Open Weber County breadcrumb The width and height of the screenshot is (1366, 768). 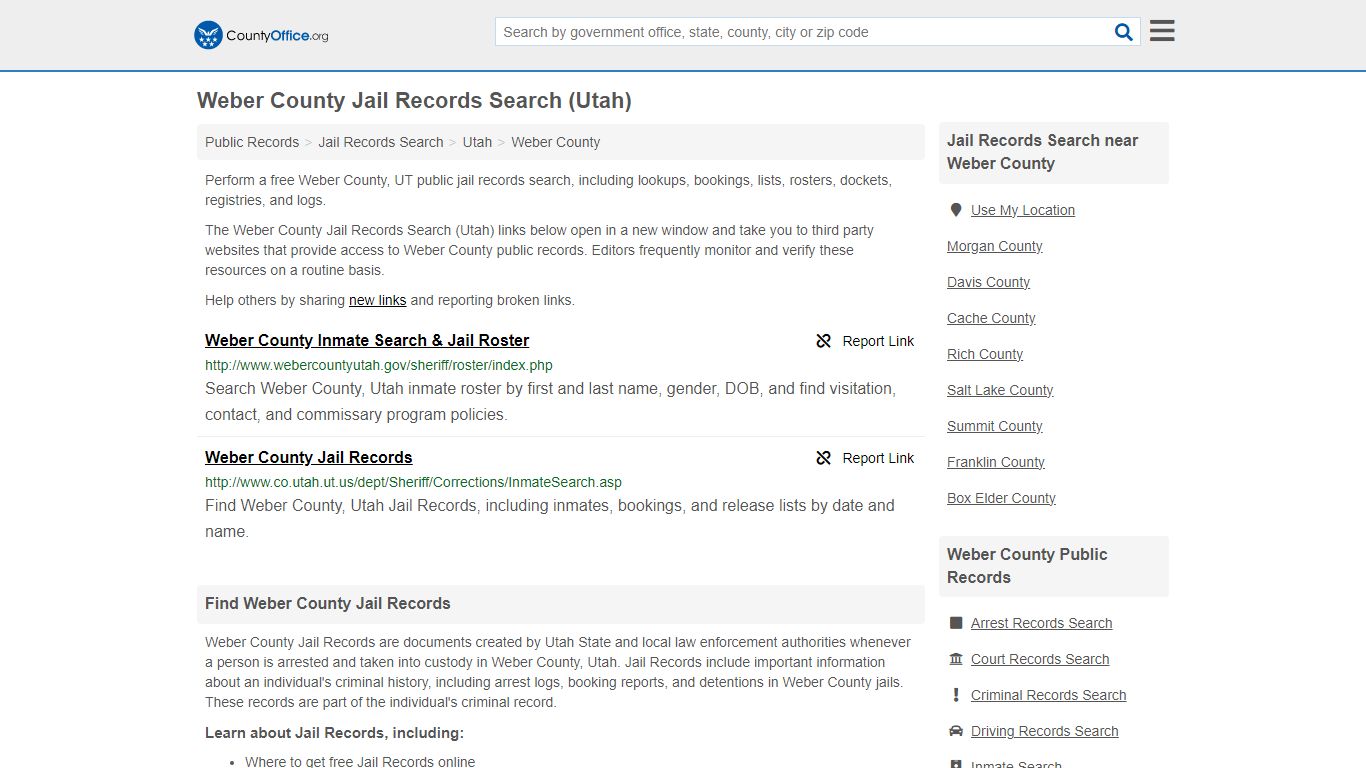point(556,142)
